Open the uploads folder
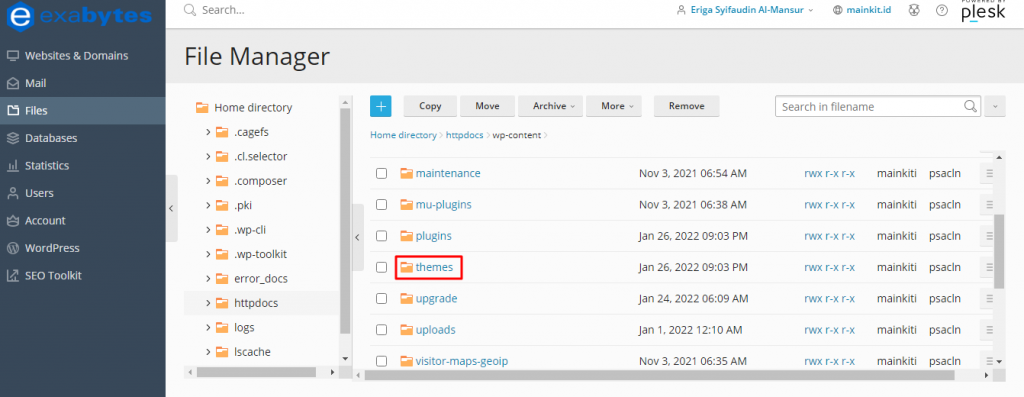The width and height of the screenshot is (1024, 397). click(436, 330)
